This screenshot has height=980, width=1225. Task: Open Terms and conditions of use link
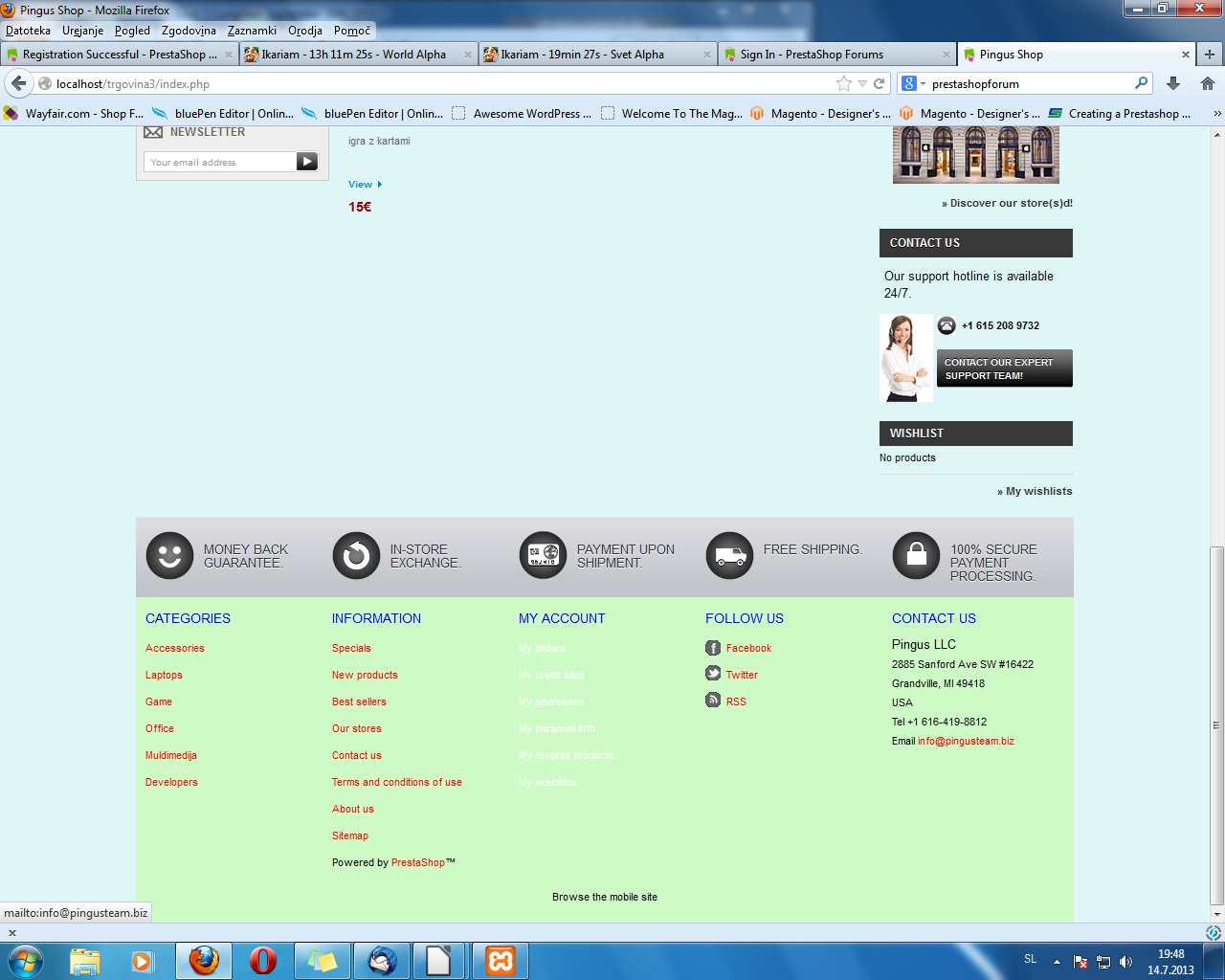pyautogui.click(x=397, y=782)
